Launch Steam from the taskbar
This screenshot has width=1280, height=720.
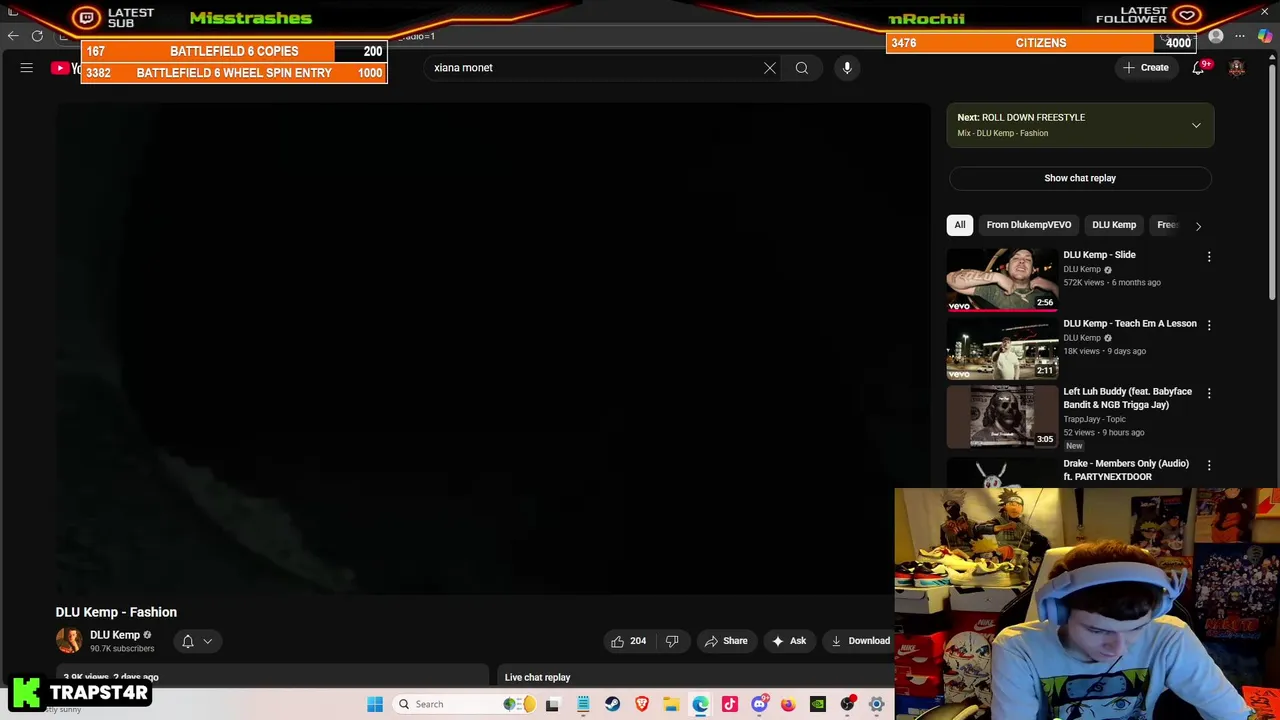tap(612, 704)
